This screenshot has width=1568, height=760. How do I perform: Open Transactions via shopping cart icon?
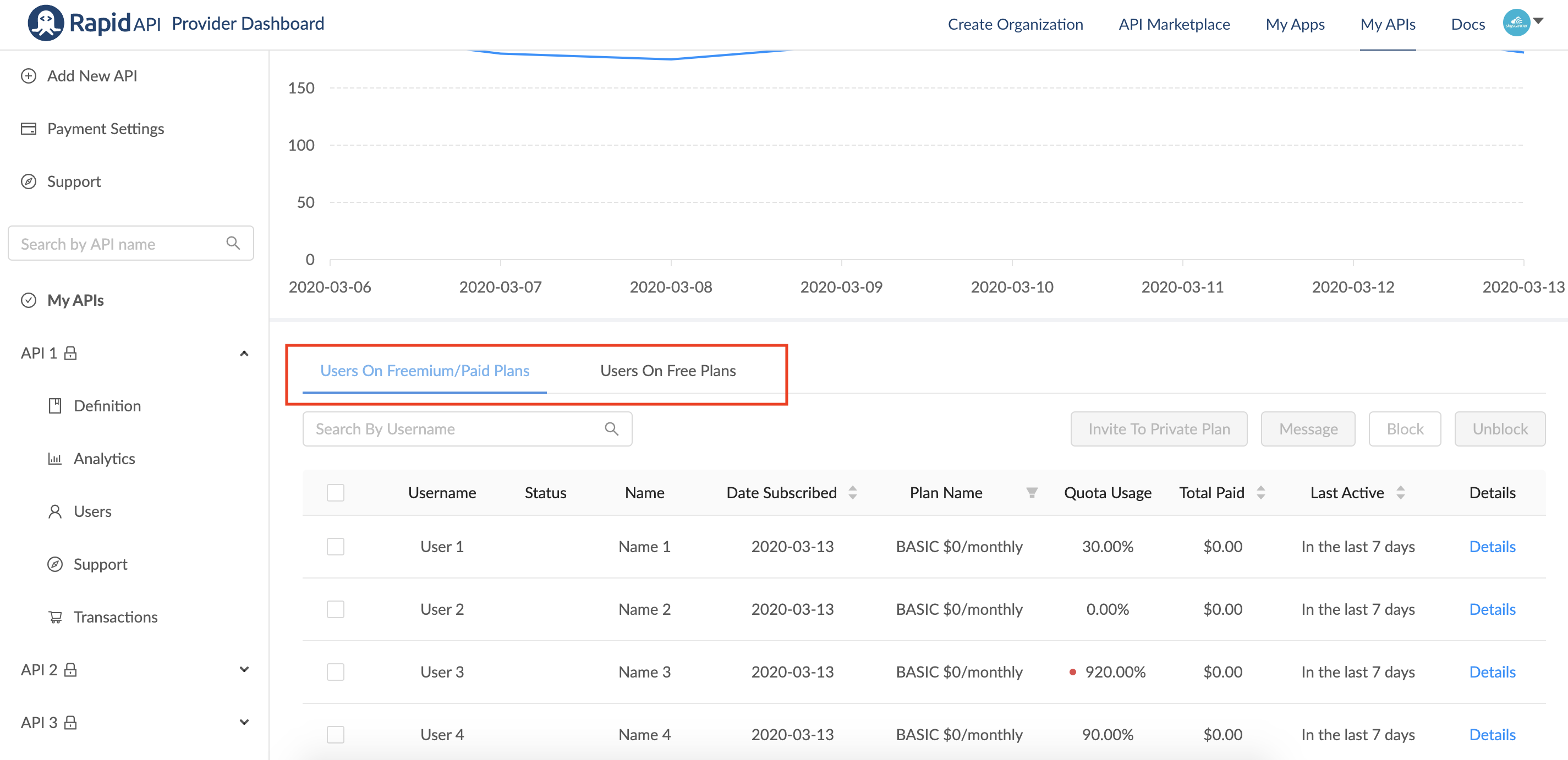point(55,617)
